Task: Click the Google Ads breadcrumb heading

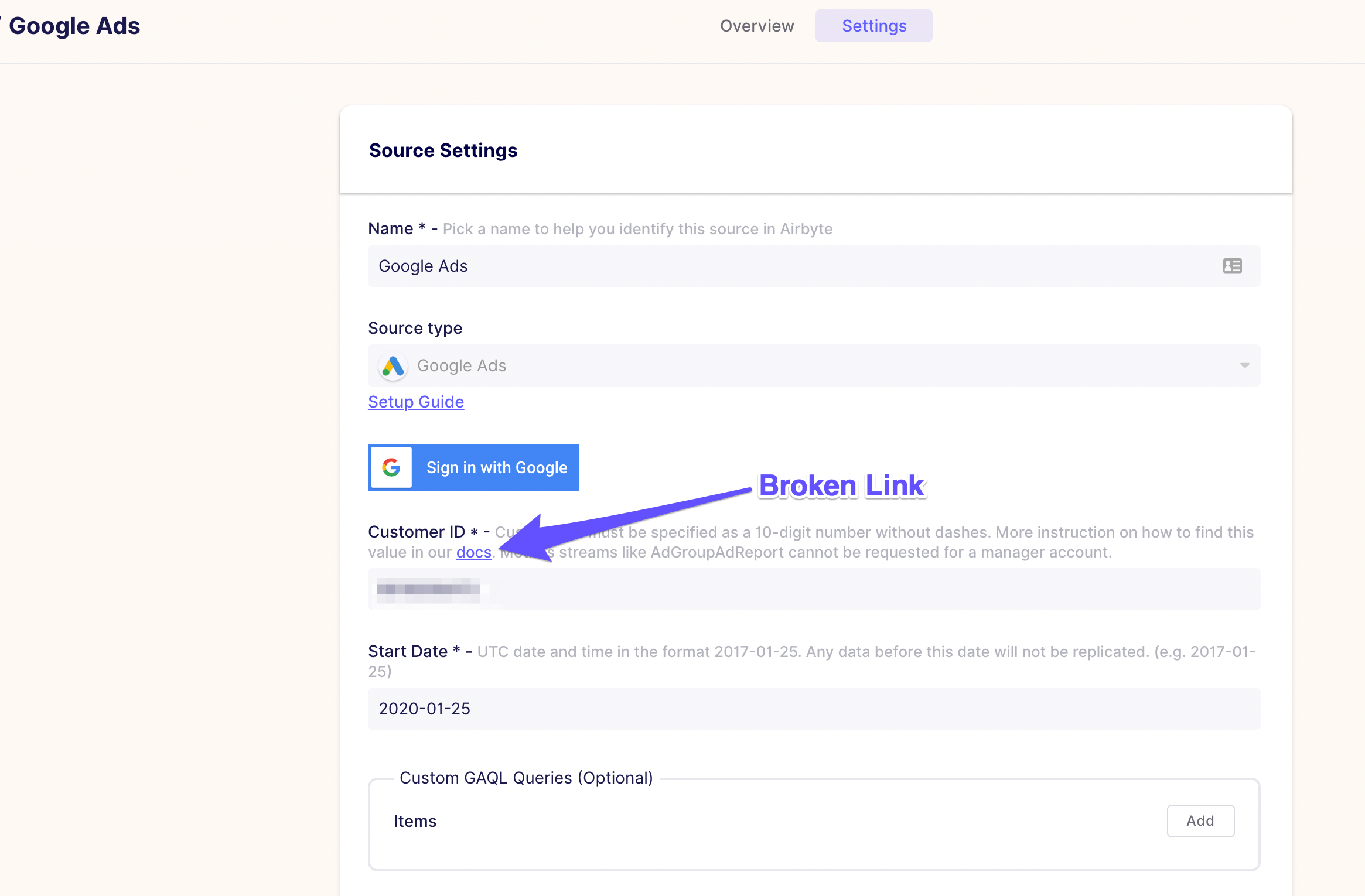Action: click(75, 25)
